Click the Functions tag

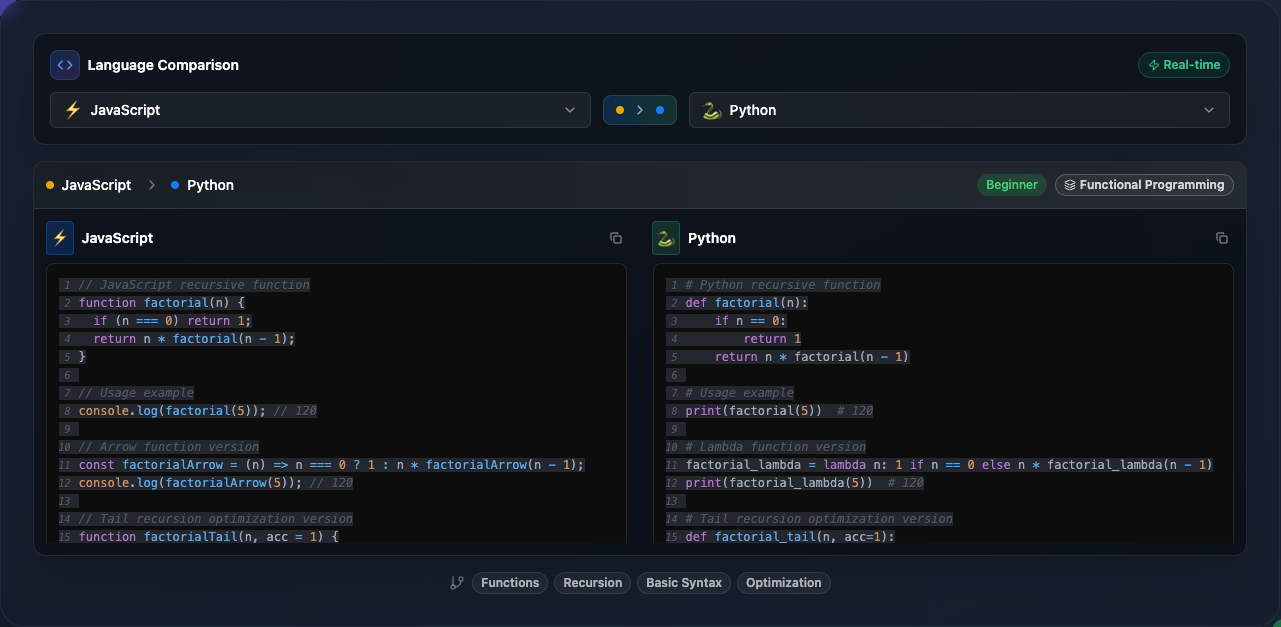510,583
